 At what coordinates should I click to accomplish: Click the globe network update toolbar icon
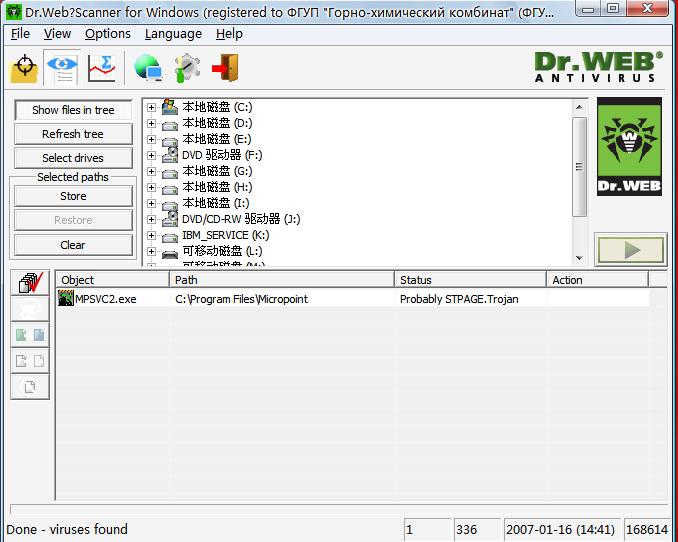[147, 68]
